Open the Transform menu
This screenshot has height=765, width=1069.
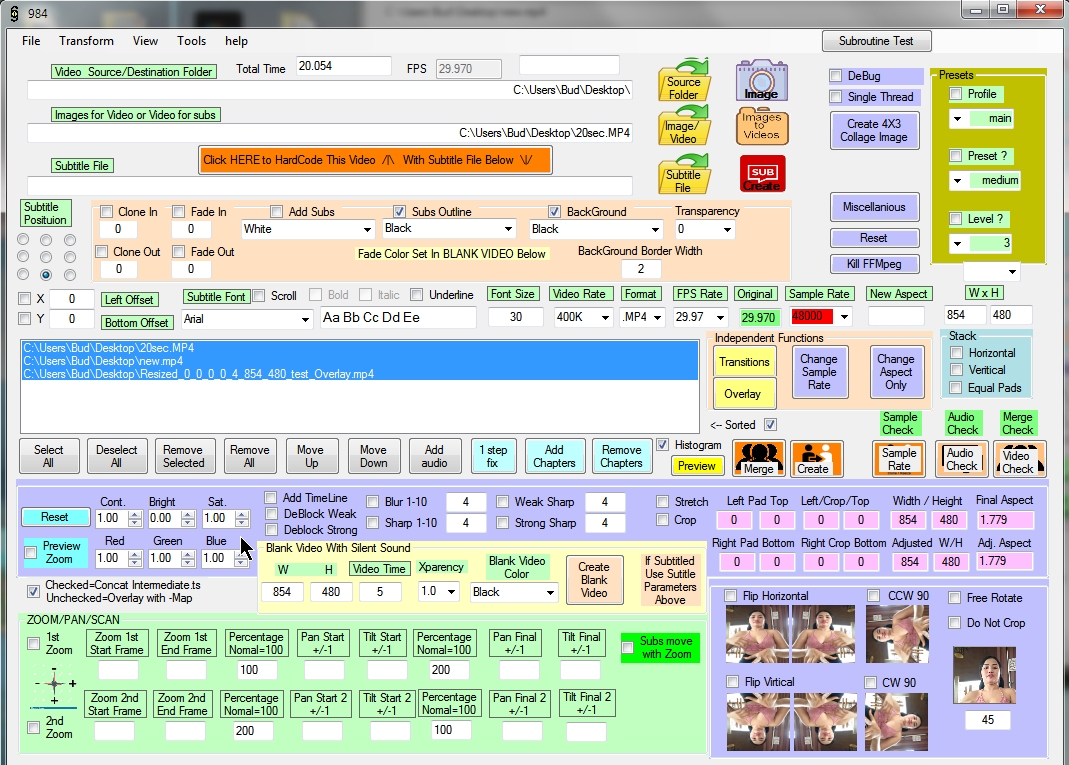87,41
